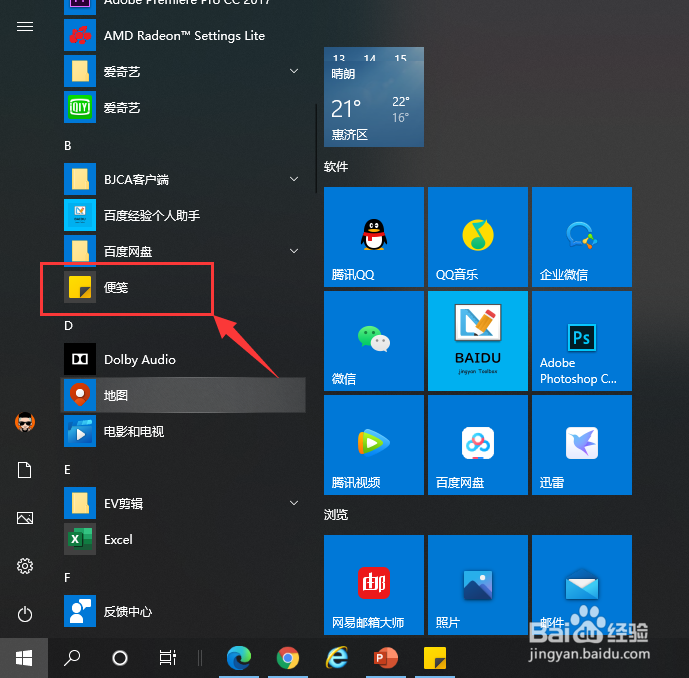The width and height of the screenshot is (689, 678).
Task: Switch to Google Chrome on taskbar
Action: tap(288, 658)
